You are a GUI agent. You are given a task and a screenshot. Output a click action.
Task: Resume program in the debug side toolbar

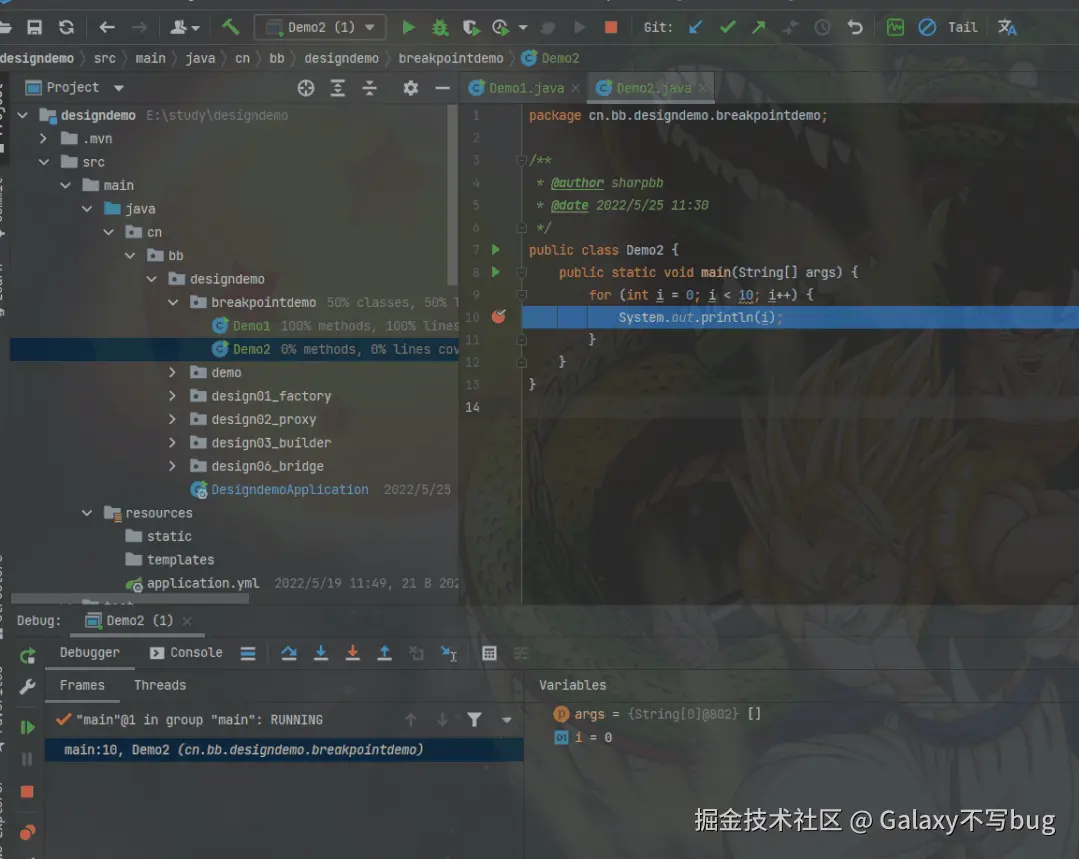[x=28, y=728]
